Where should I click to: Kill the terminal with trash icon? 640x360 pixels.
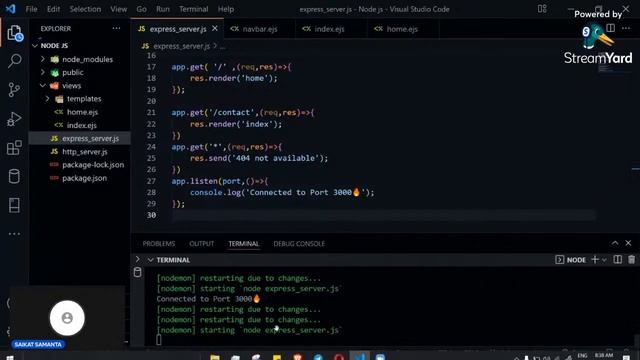631,260
